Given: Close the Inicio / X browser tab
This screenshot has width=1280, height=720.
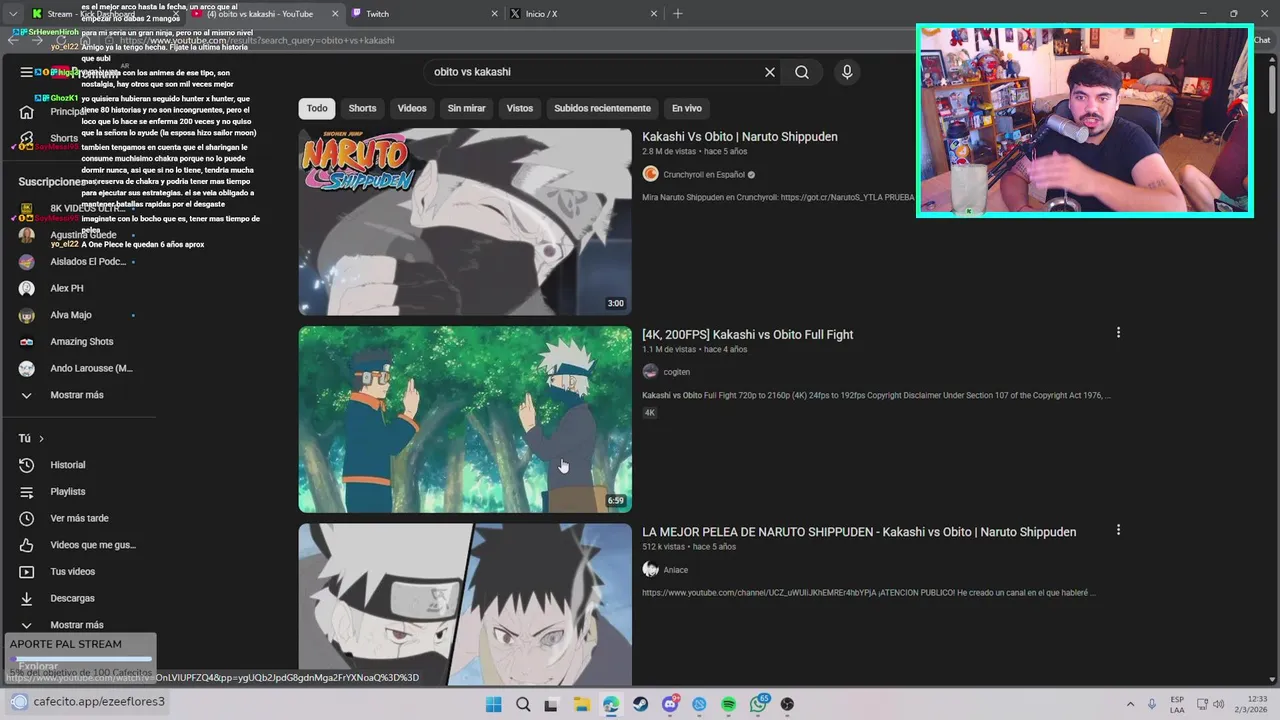Looking at the screenshot, I should (654, 14).
